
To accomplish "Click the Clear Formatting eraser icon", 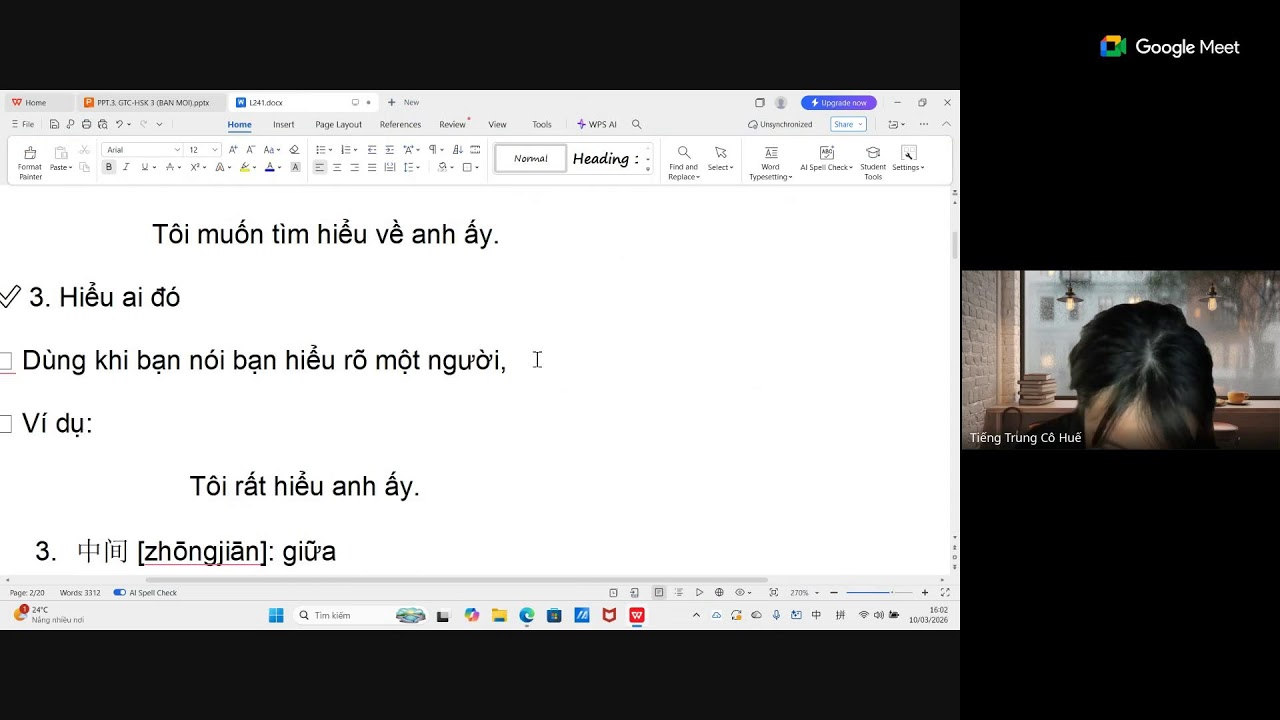I will (294, 150).
